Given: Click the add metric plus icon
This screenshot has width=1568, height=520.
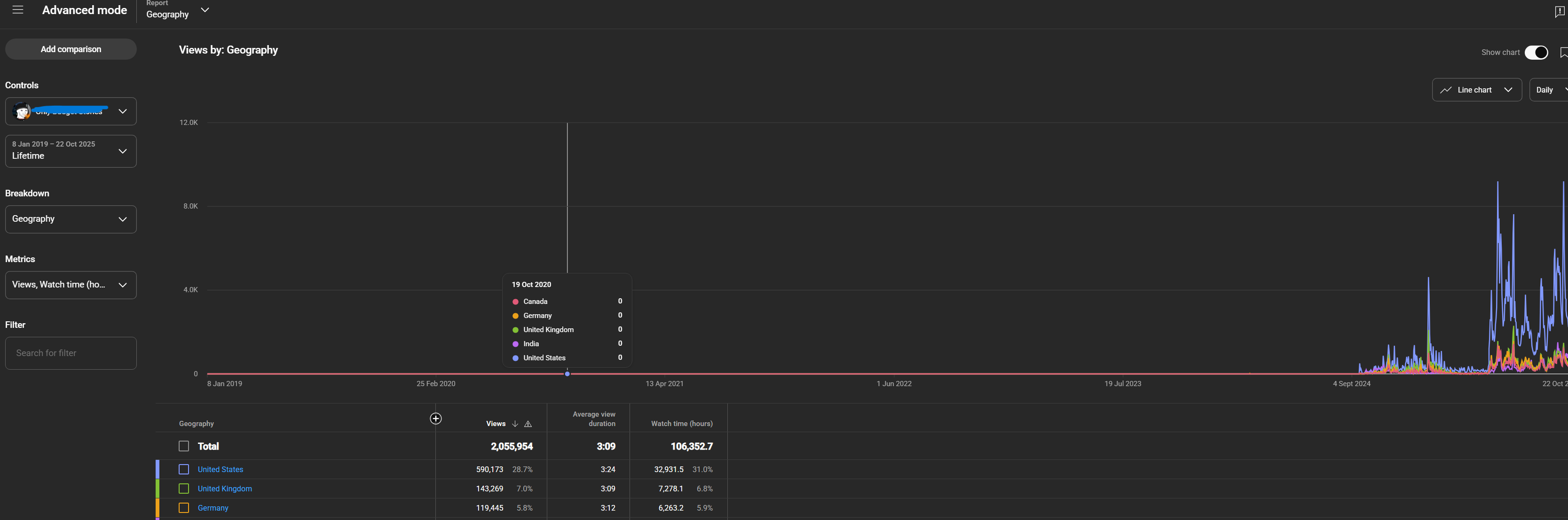Looking at the screenshot, I should (x=436, y=419).
